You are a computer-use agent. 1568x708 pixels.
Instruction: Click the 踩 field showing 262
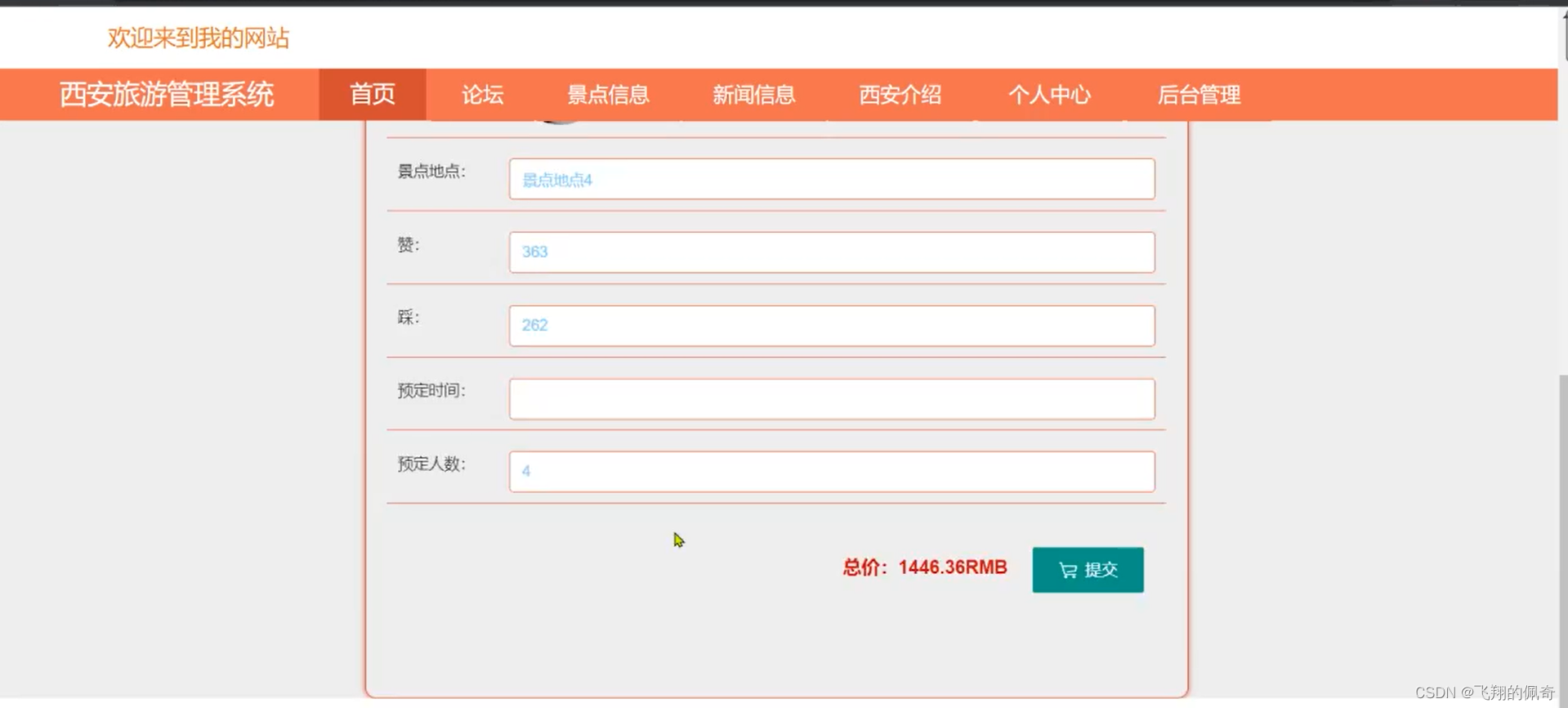tap(832, 325)
